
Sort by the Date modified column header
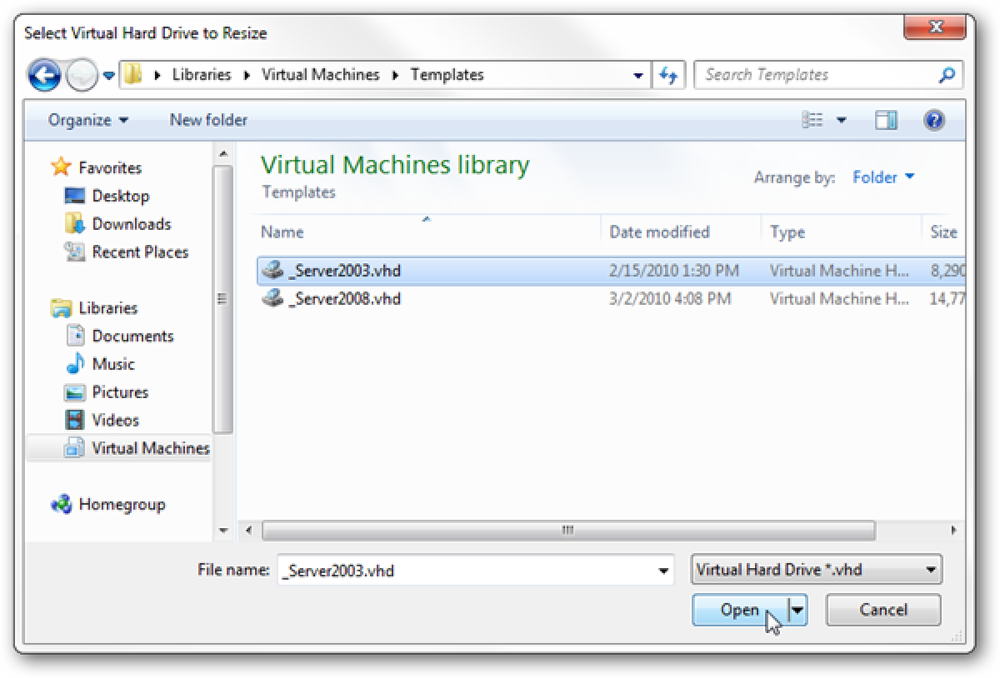(x=659, y=232)
